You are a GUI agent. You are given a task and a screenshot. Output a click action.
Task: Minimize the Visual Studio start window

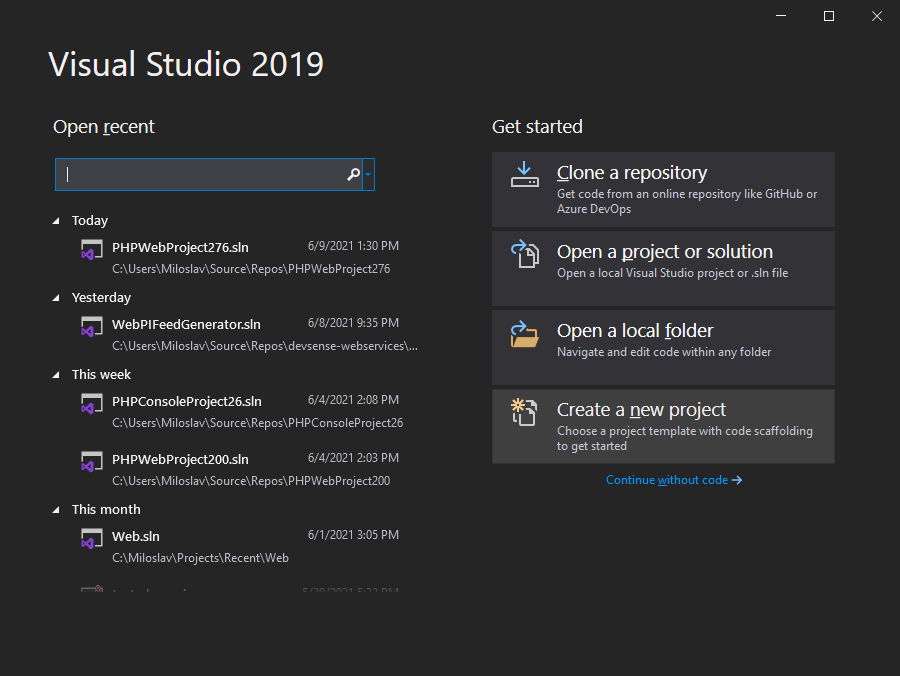(x=781, y=16)
